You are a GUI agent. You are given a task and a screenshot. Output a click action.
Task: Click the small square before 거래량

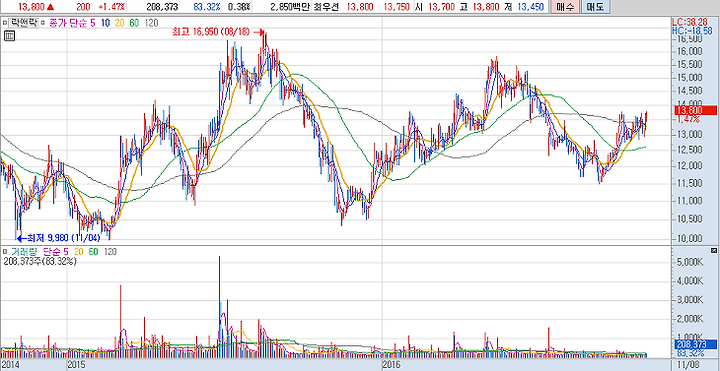click(4, 252)
